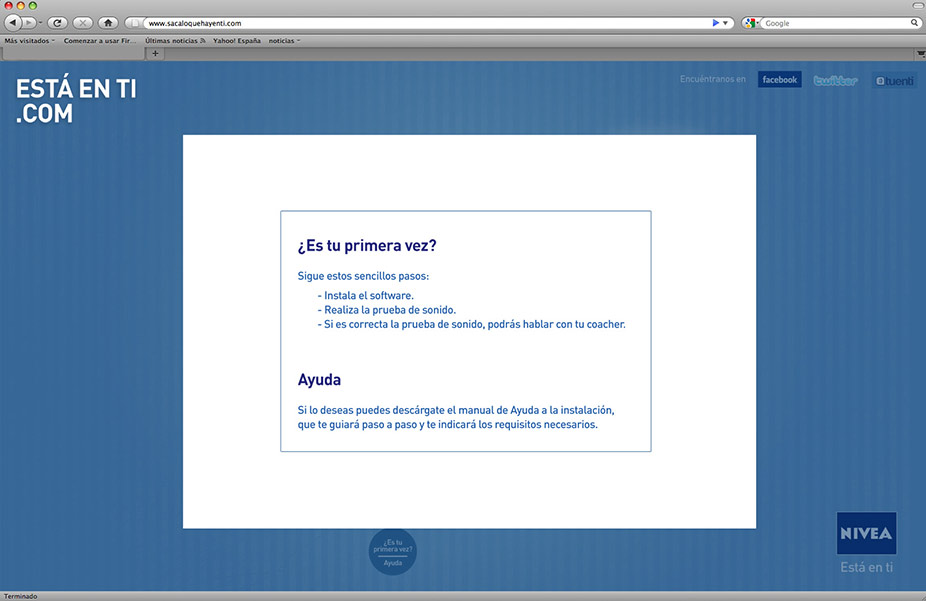Click the ESTÁ EN TI .COM logo
This screenshot has width=926, height=601.
click(x=76, y=101)
